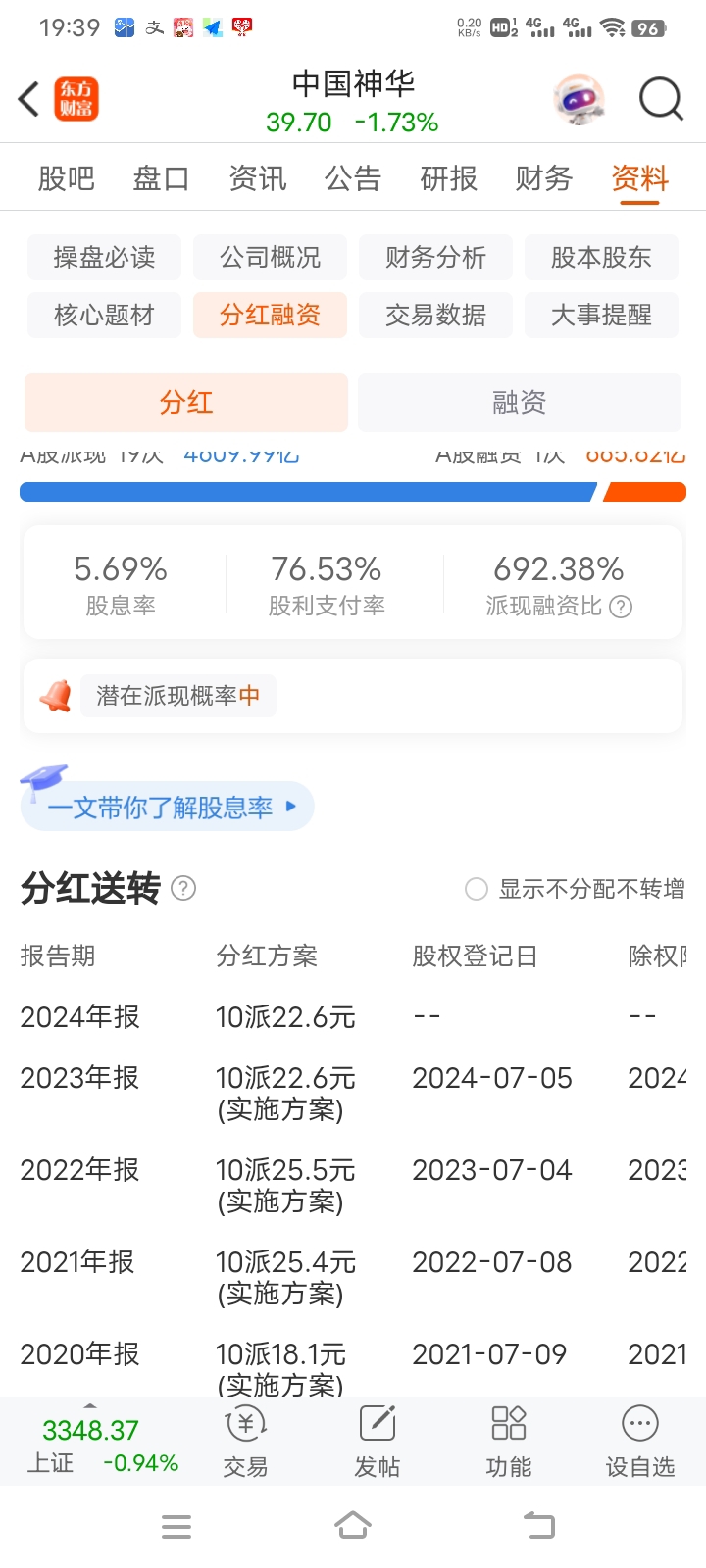
Task: Open the 操盘必读 section
Action: [x=104, y=258]
